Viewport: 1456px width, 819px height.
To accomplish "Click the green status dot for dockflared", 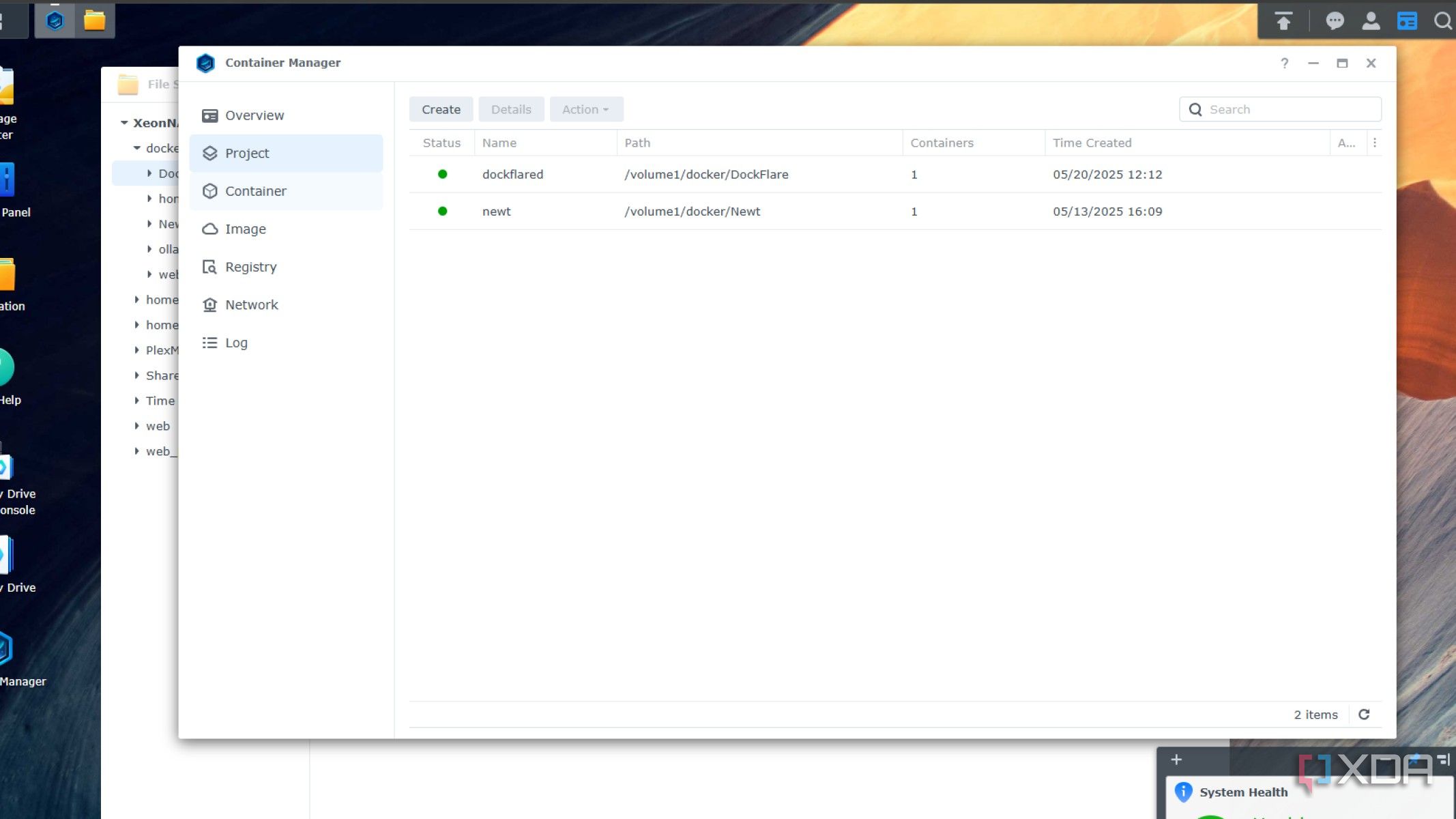I will coord(442,174).
